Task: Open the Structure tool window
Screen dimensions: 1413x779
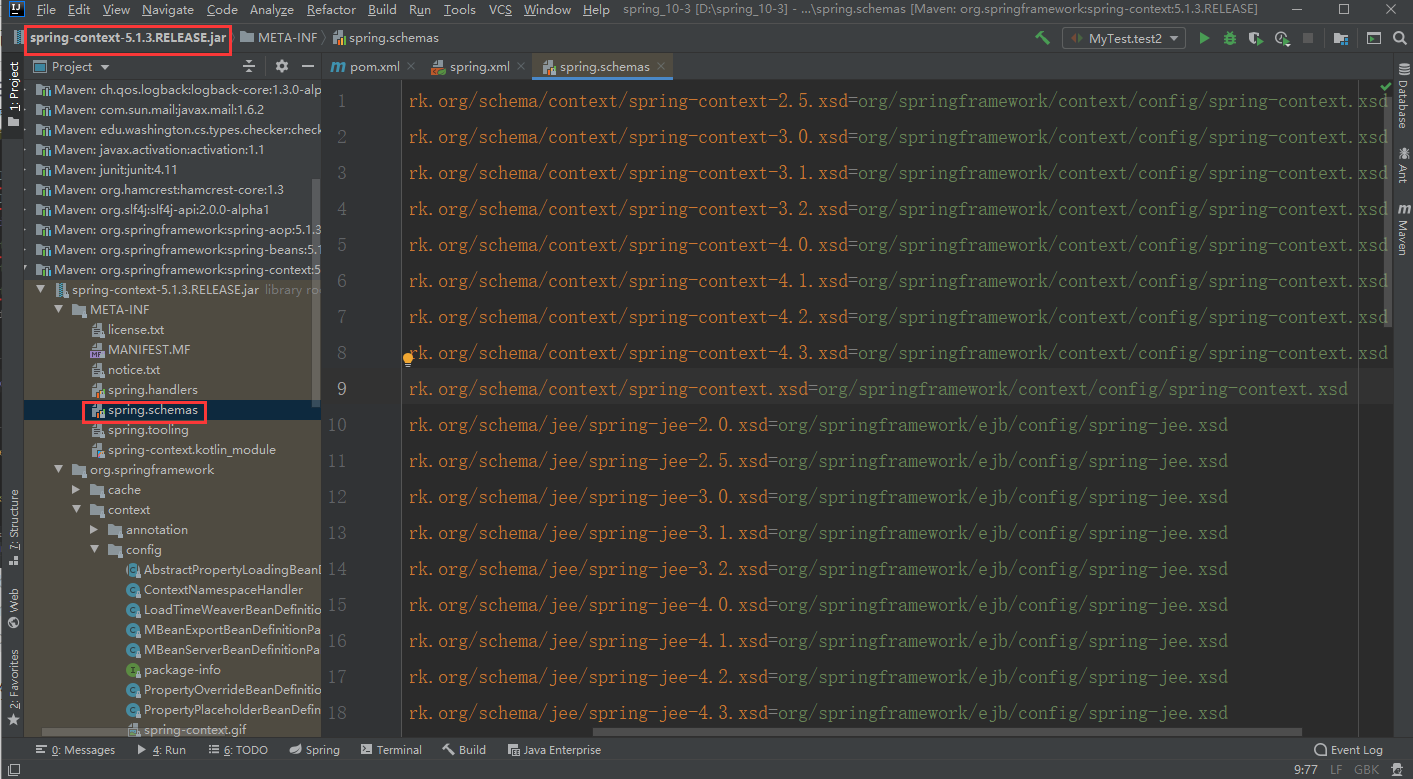Action: click(x=13, y=526)
